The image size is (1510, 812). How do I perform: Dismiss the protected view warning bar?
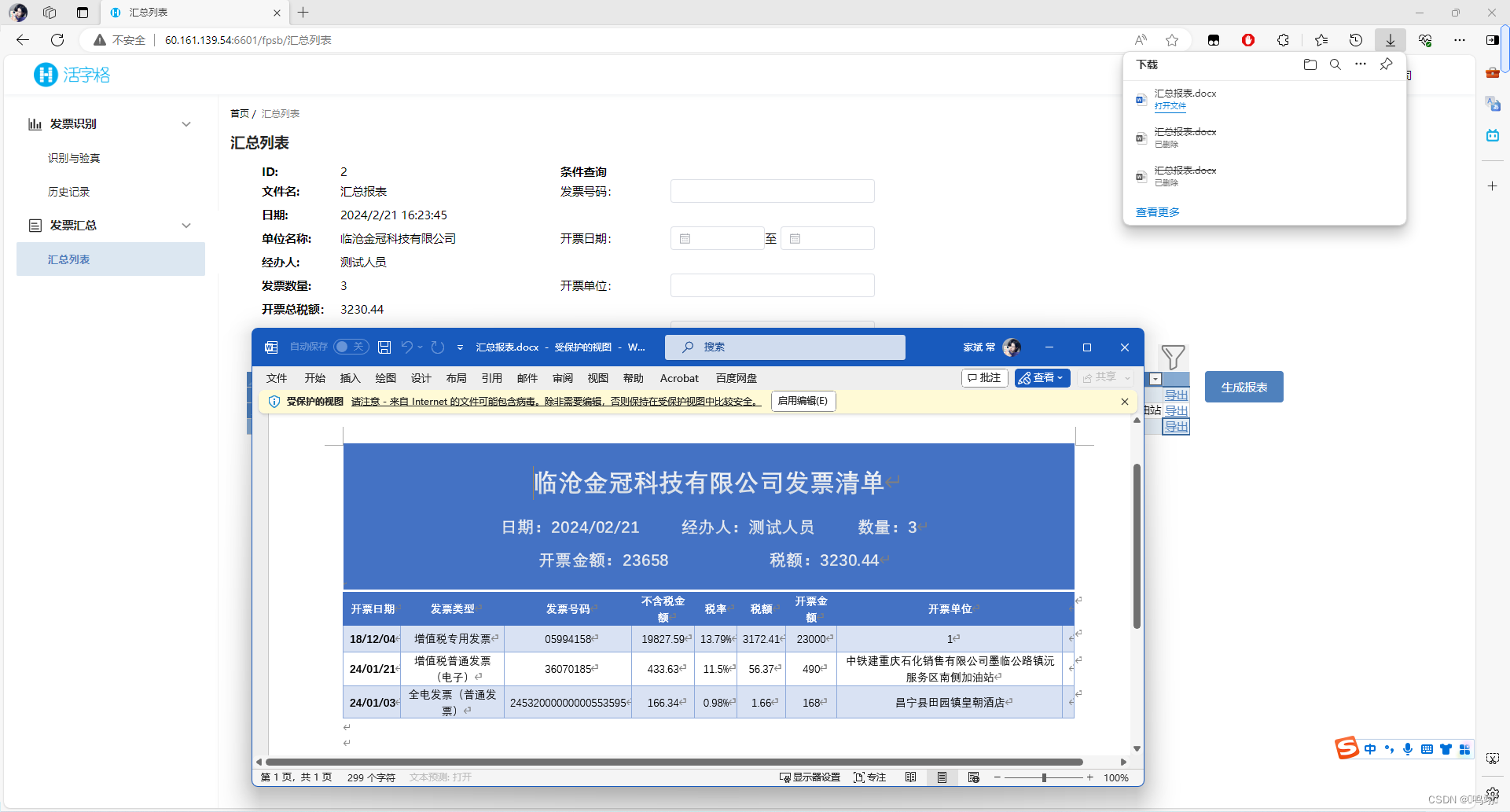point(1125,402)
